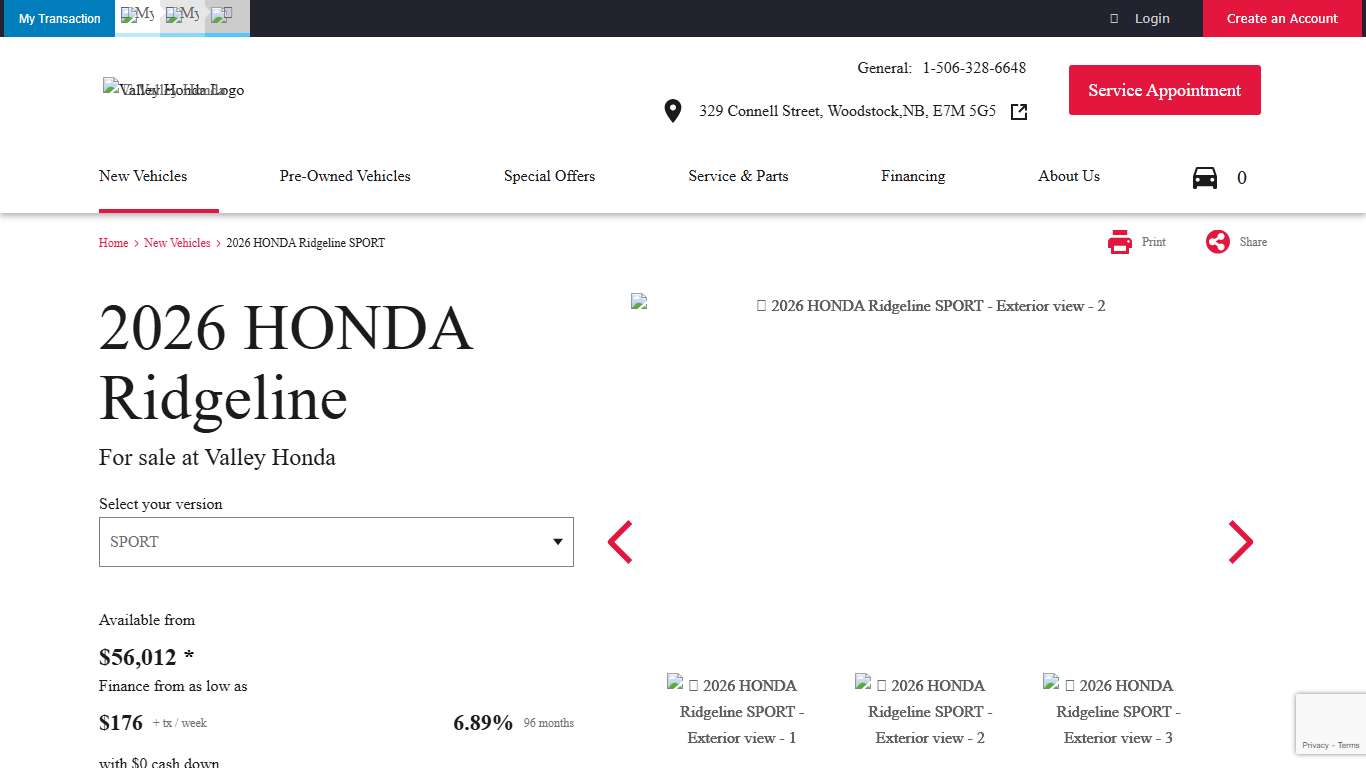Click the Service Appointment button
This screenshot has width=1366, height=768.
point(1164,89)
